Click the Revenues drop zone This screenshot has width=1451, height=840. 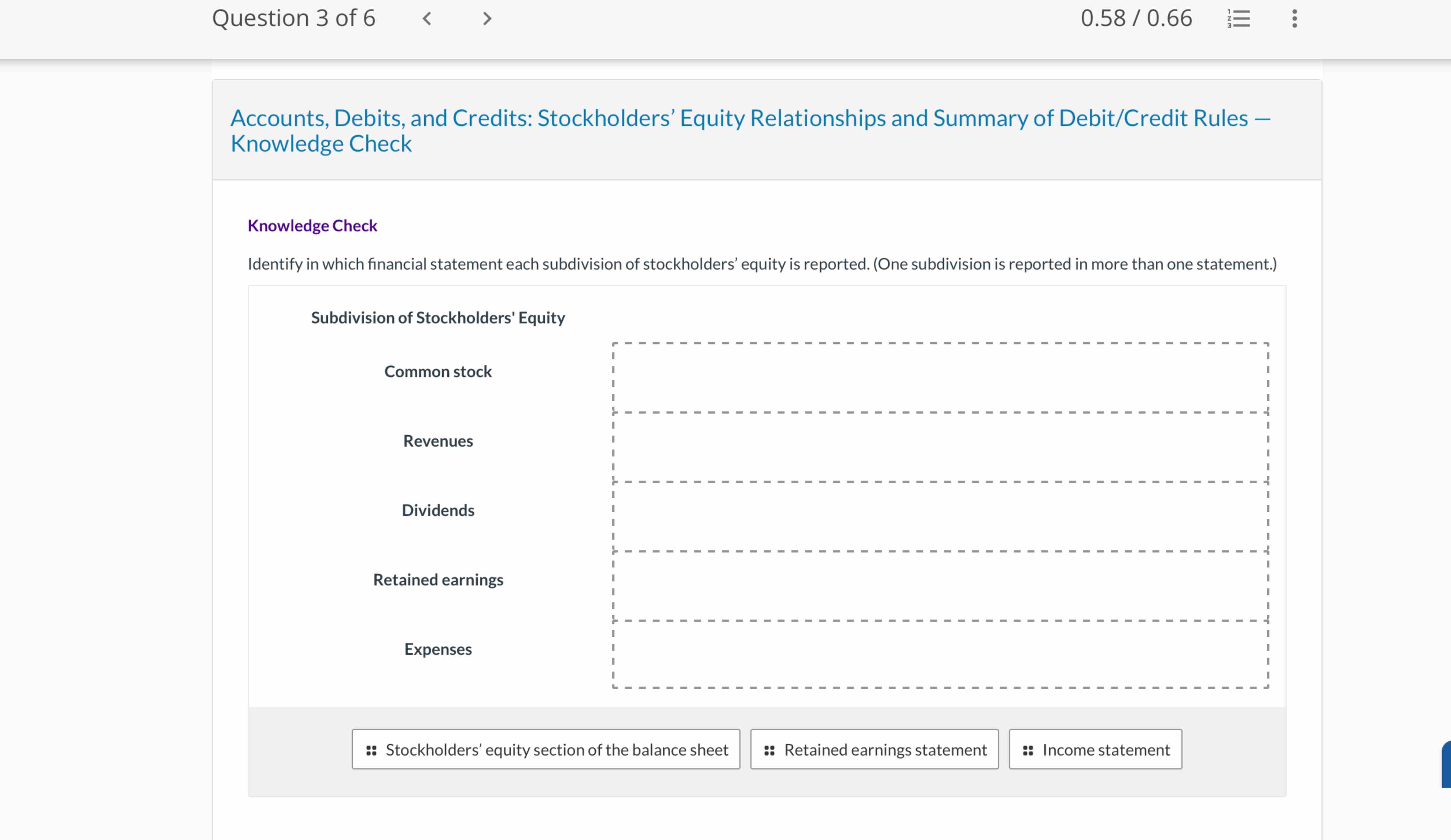[940, 447]
